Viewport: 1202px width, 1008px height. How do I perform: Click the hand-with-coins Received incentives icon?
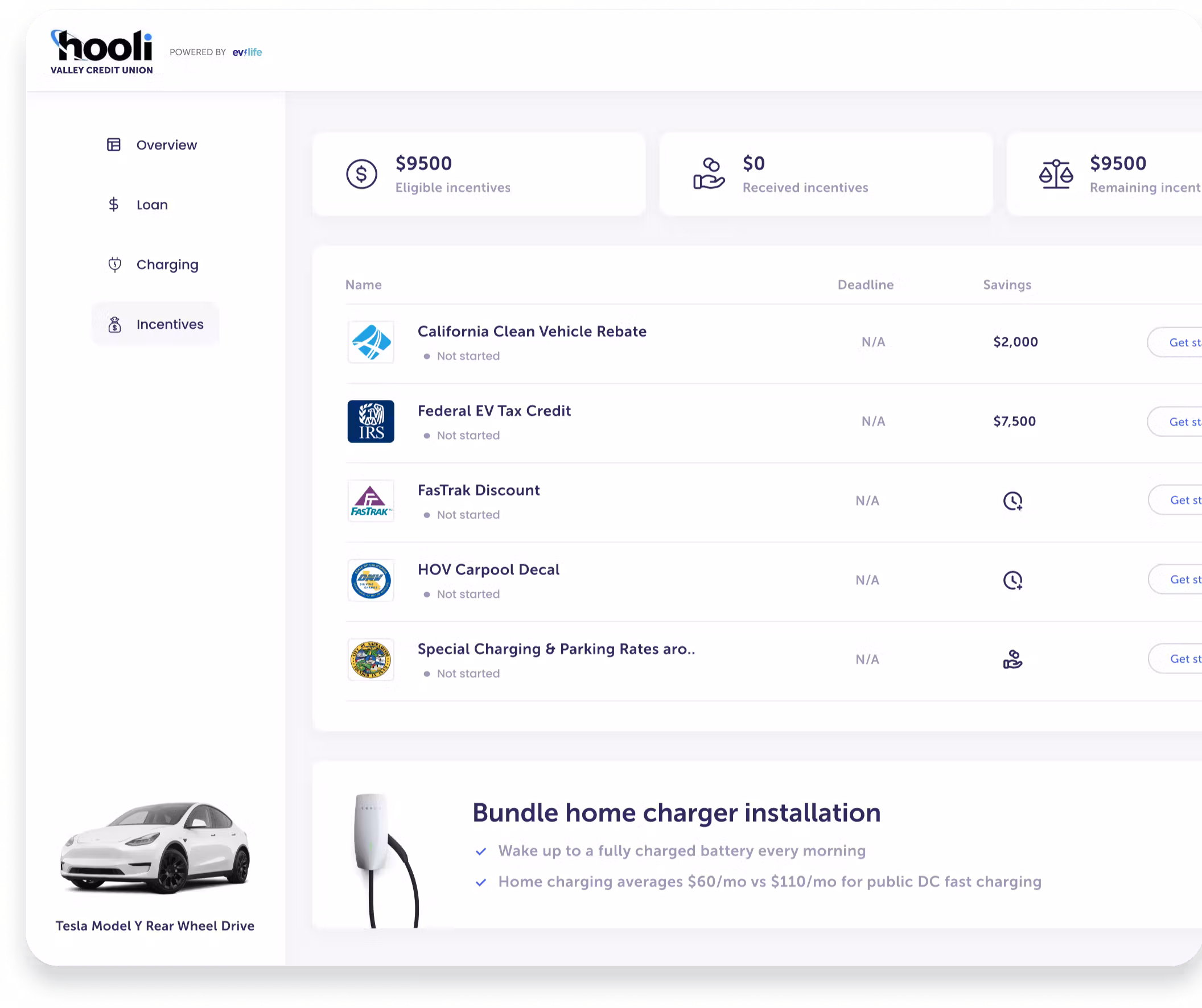pos(709,174)
